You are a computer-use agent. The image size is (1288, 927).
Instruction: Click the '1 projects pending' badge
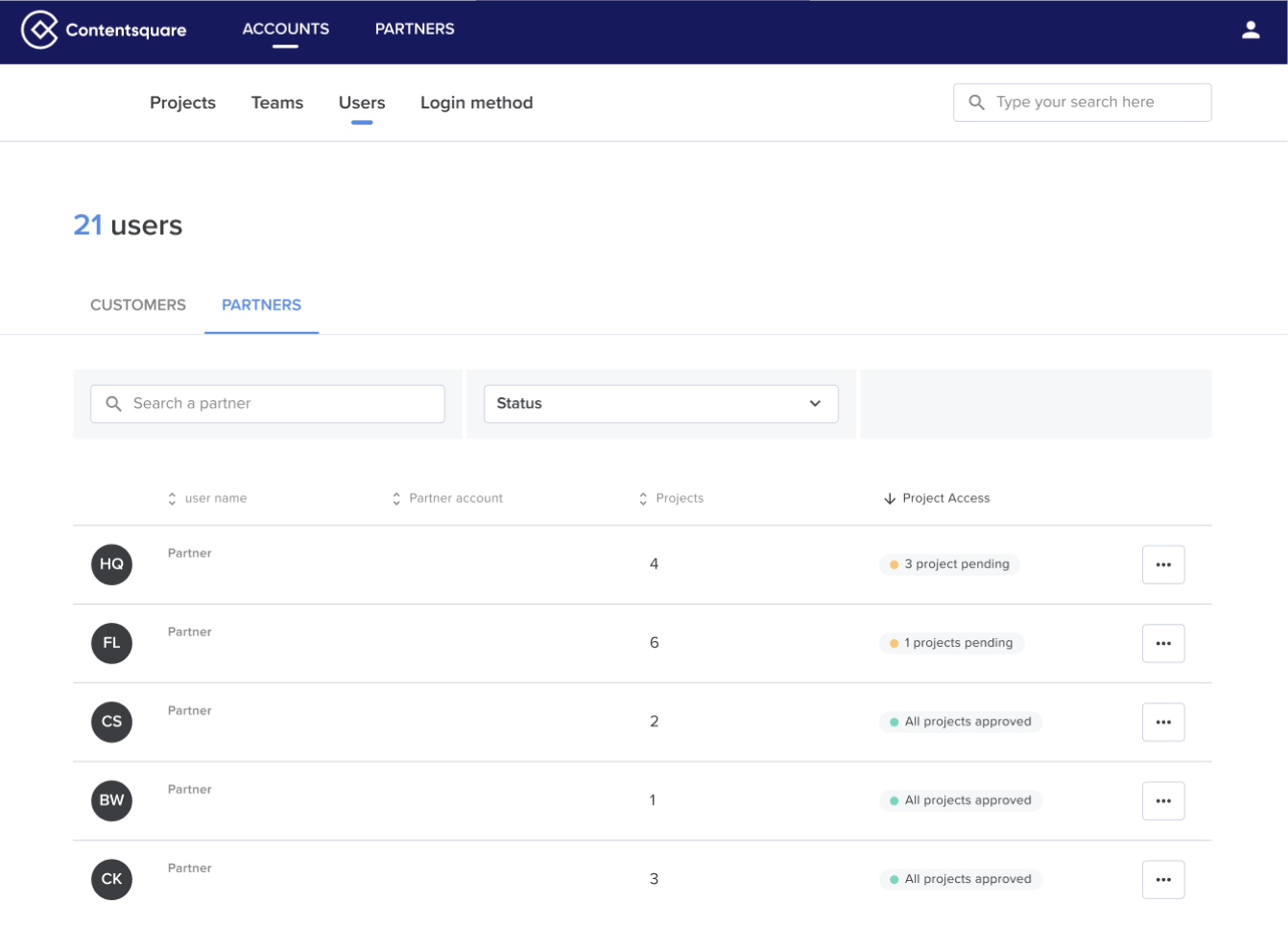point(951,643)
